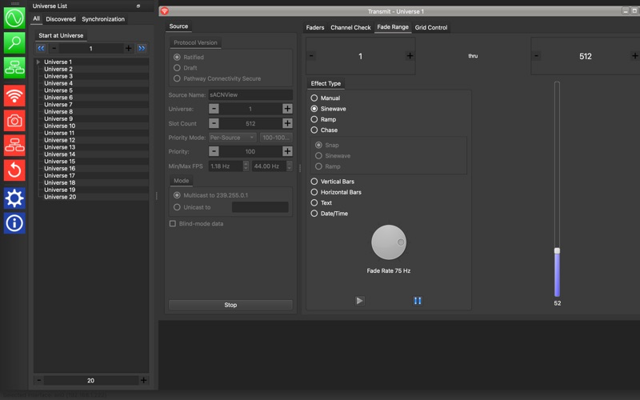Click the blue pause icon under Fade Rate

tap(417, 301)
